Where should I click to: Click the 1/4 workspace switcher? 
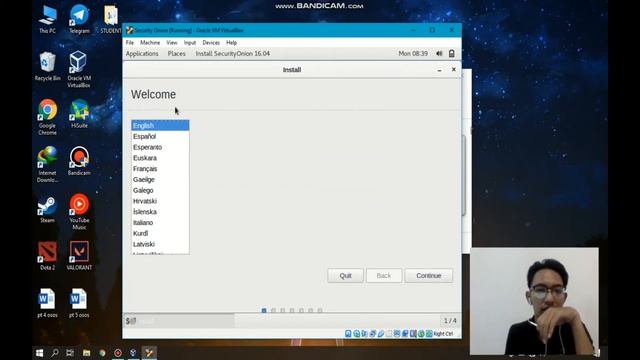coord(450,321)
